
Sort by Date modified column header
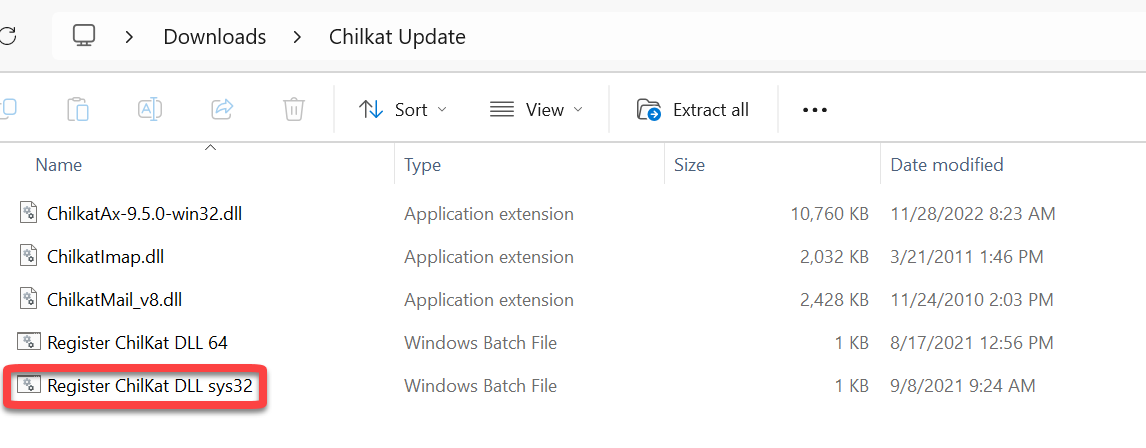click(946, 165)
